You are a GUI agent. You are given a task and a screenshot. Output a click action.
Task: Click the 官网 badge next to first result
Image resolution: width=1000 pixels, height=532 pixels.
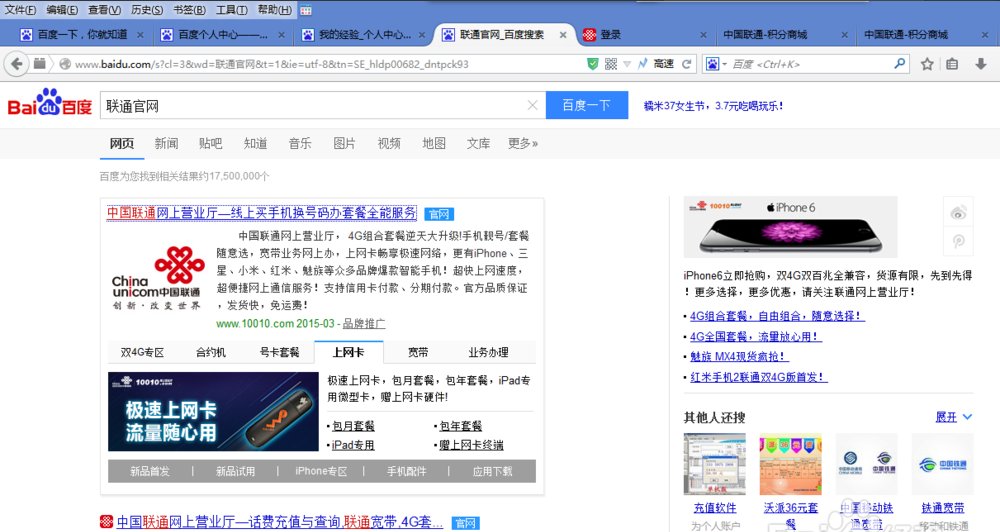(x=439, y=214)
